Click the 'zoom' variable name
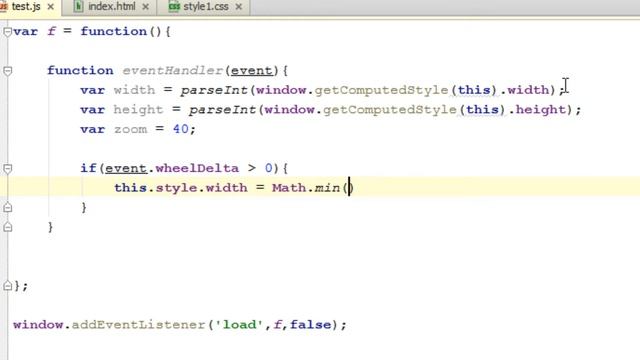 tap(130, 129)
